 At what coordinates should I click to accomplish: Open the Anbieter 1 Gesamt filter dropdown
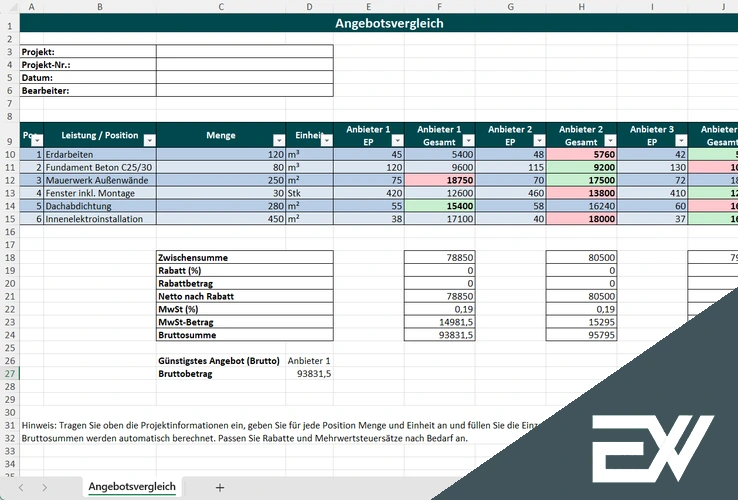[469, 140]
